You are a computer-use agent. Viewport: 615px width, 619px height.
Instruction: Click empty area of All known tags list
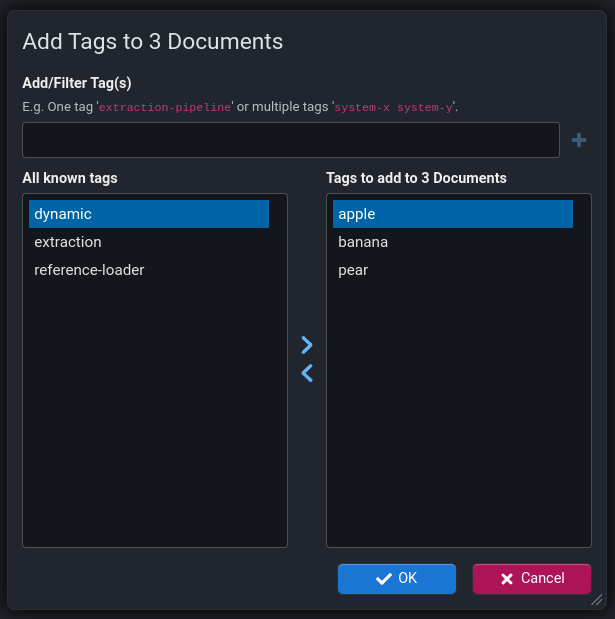coord(154,420)
